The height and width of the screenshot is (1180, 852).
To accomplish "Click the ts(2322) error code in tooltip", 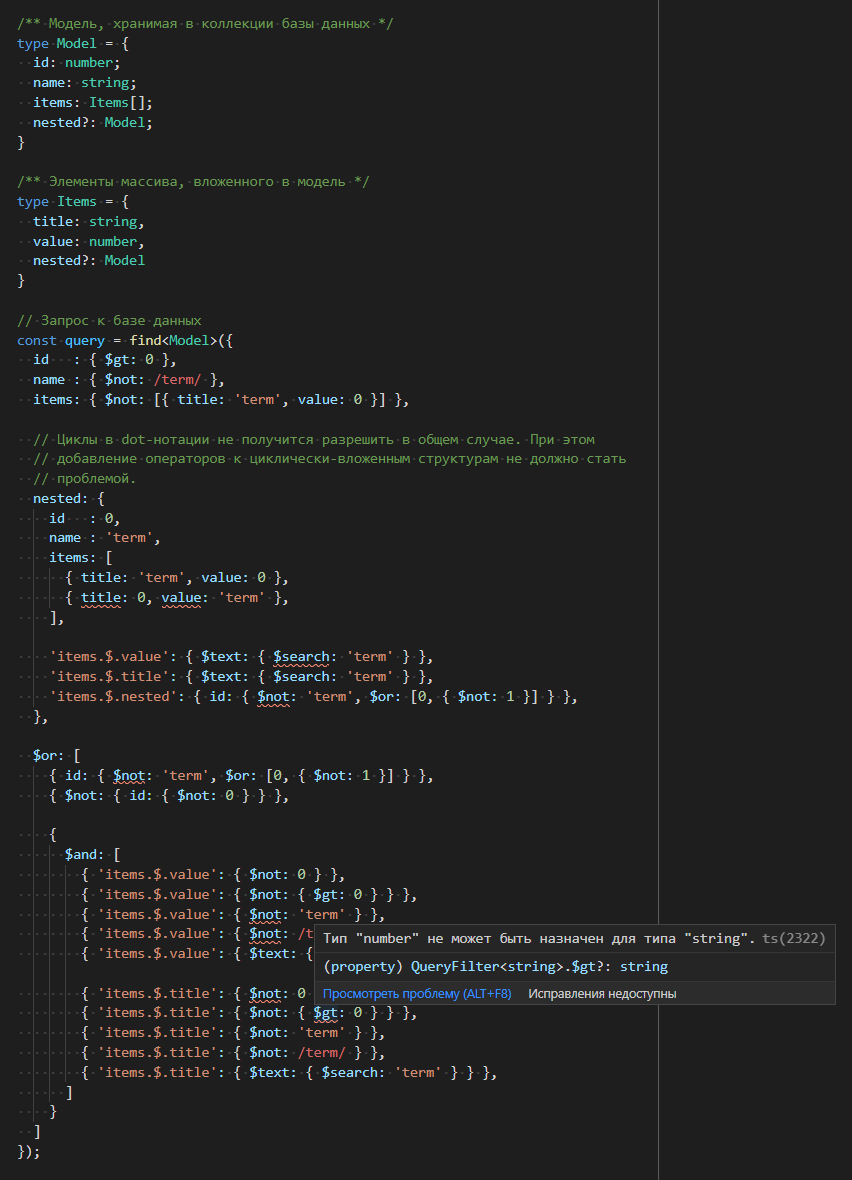I will point(793,939).
